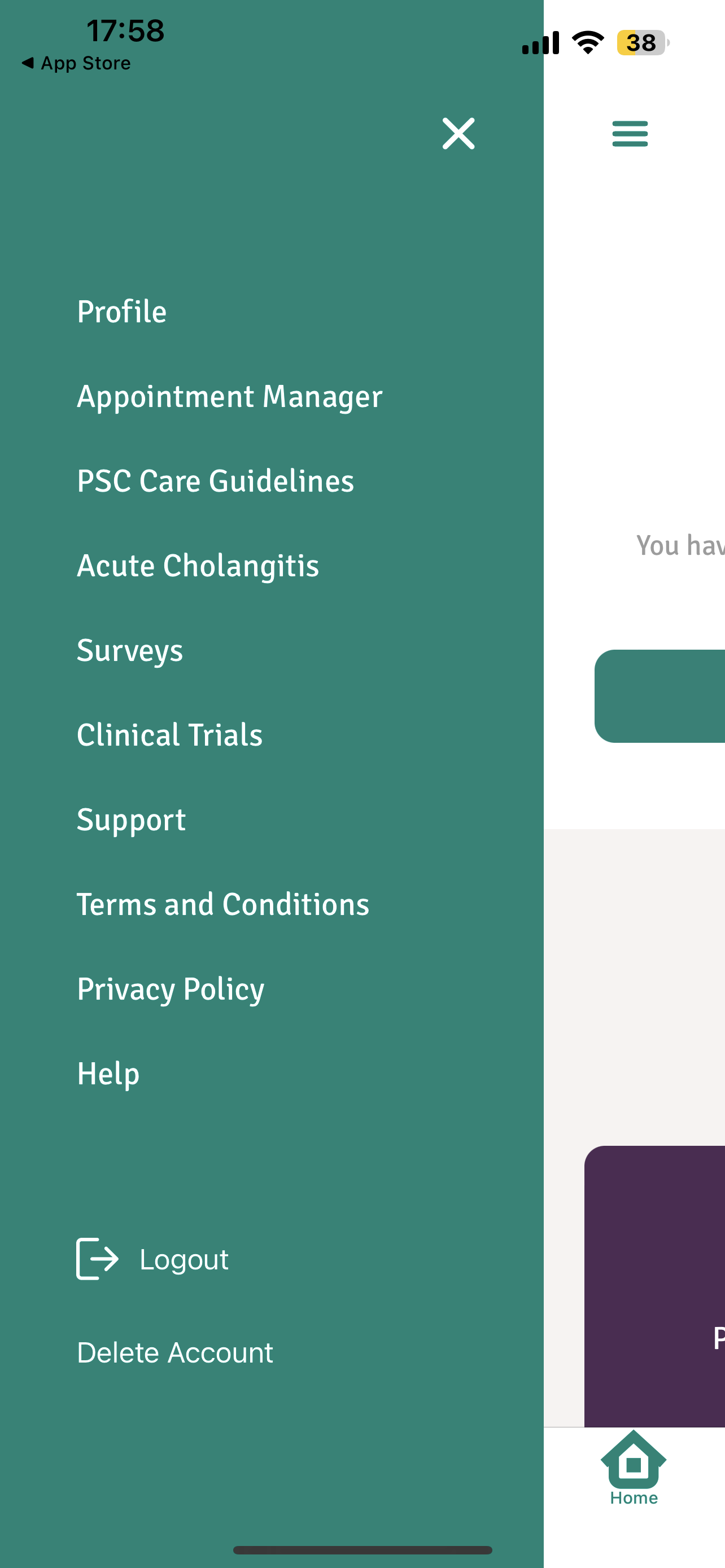Open the Surveys section
This screenshot has height=1568, width=725.
(130, 650)
